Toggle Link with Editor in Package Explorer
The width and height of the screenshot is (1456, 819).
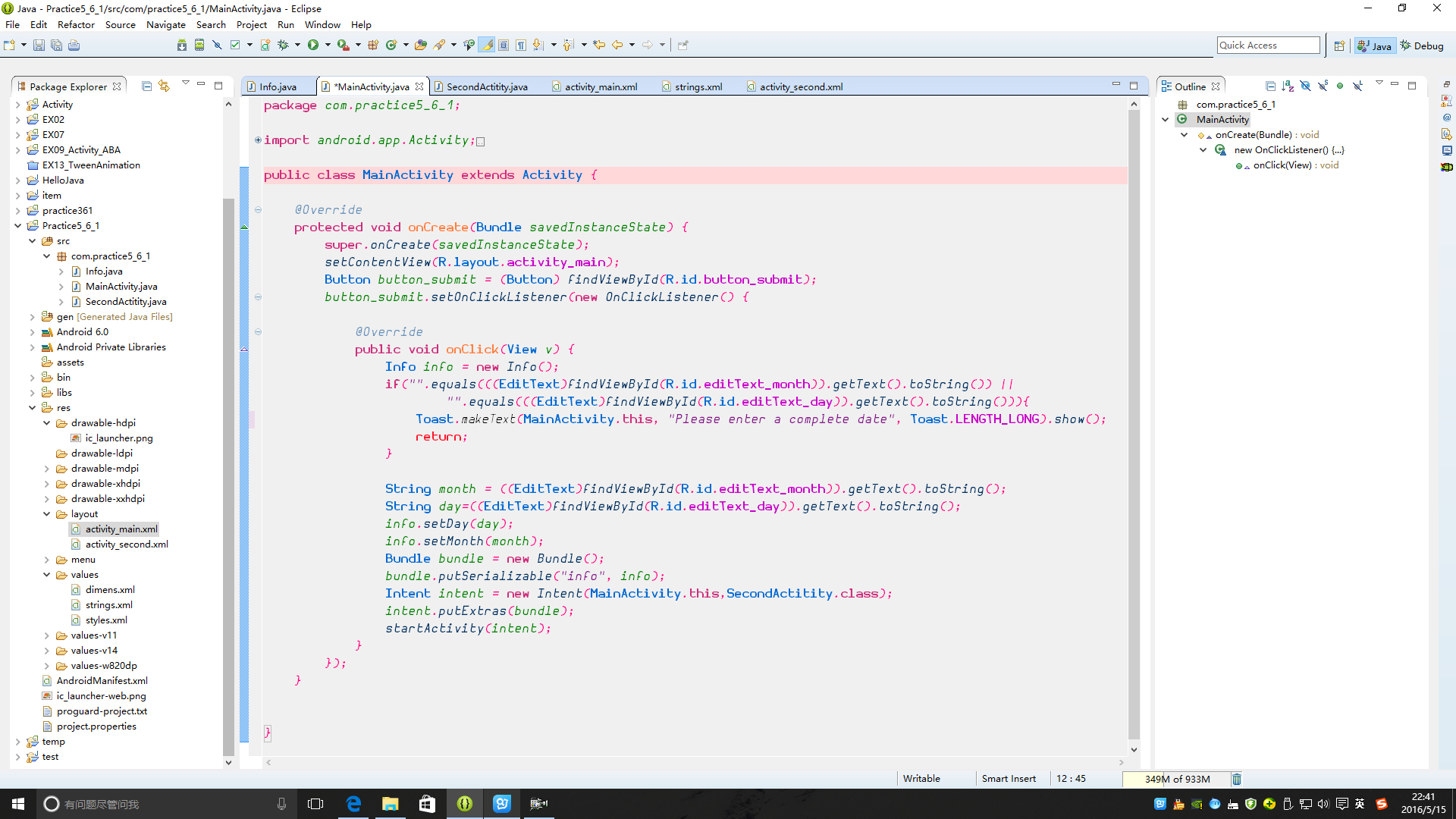(164, 86)
